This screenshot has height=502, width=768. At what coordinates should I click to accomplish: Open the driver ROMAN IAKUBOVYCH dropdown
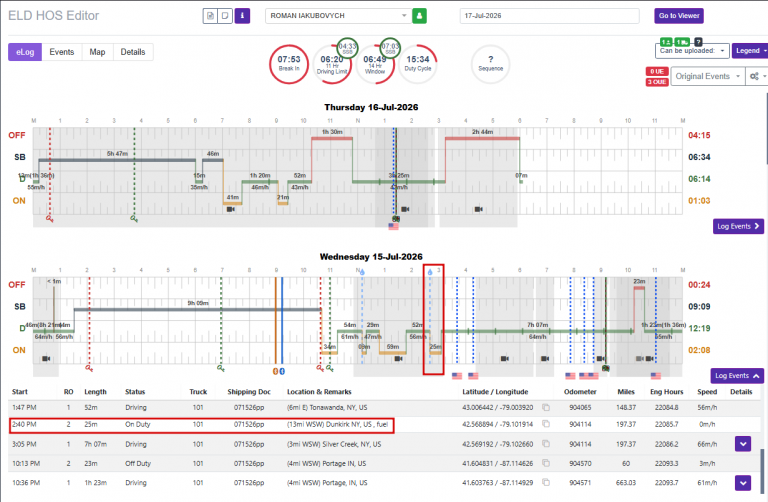click(337, 16)
